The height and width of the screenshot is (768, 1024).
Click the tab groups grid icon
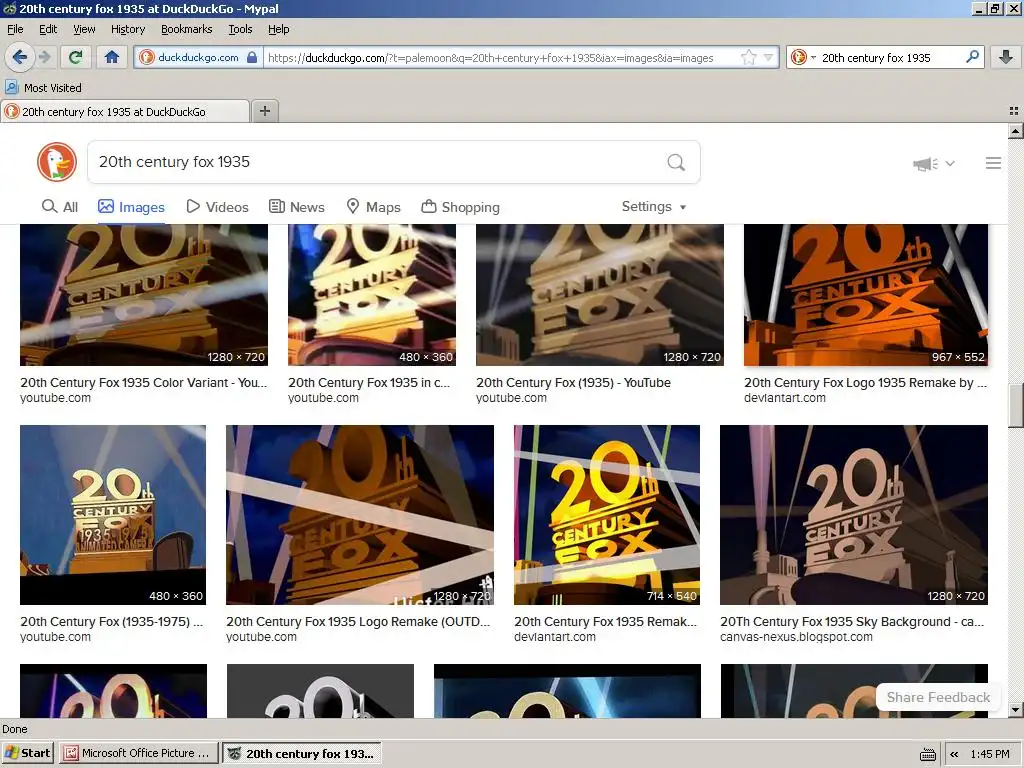1014,111
